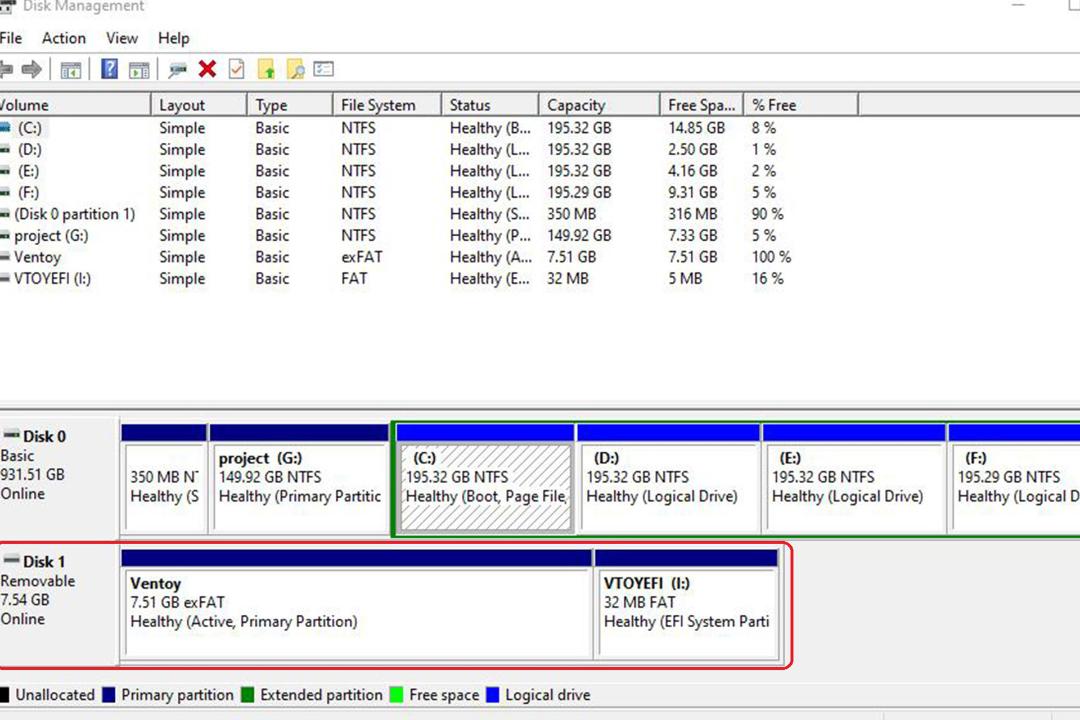Click the checklist settings toolbar icon
This screenshot has height=720, width=1080.
[x=324, y=69]
